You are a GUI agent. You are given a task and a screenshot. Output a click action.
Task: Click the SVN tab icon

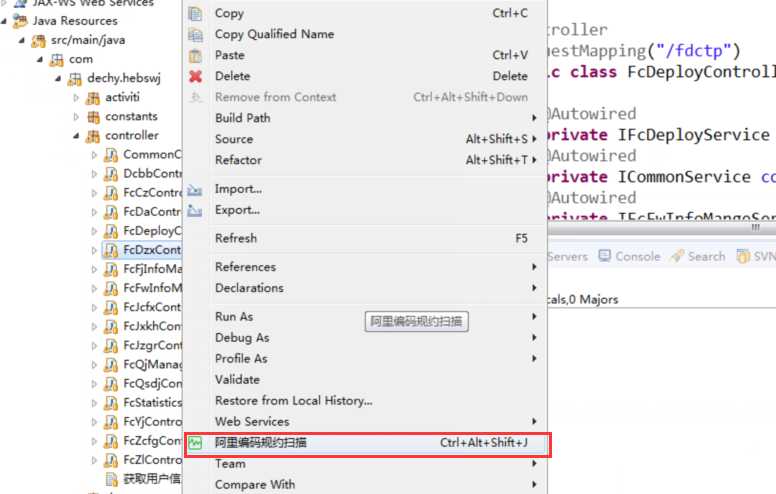pyautogui.click(x=743, y=256)
